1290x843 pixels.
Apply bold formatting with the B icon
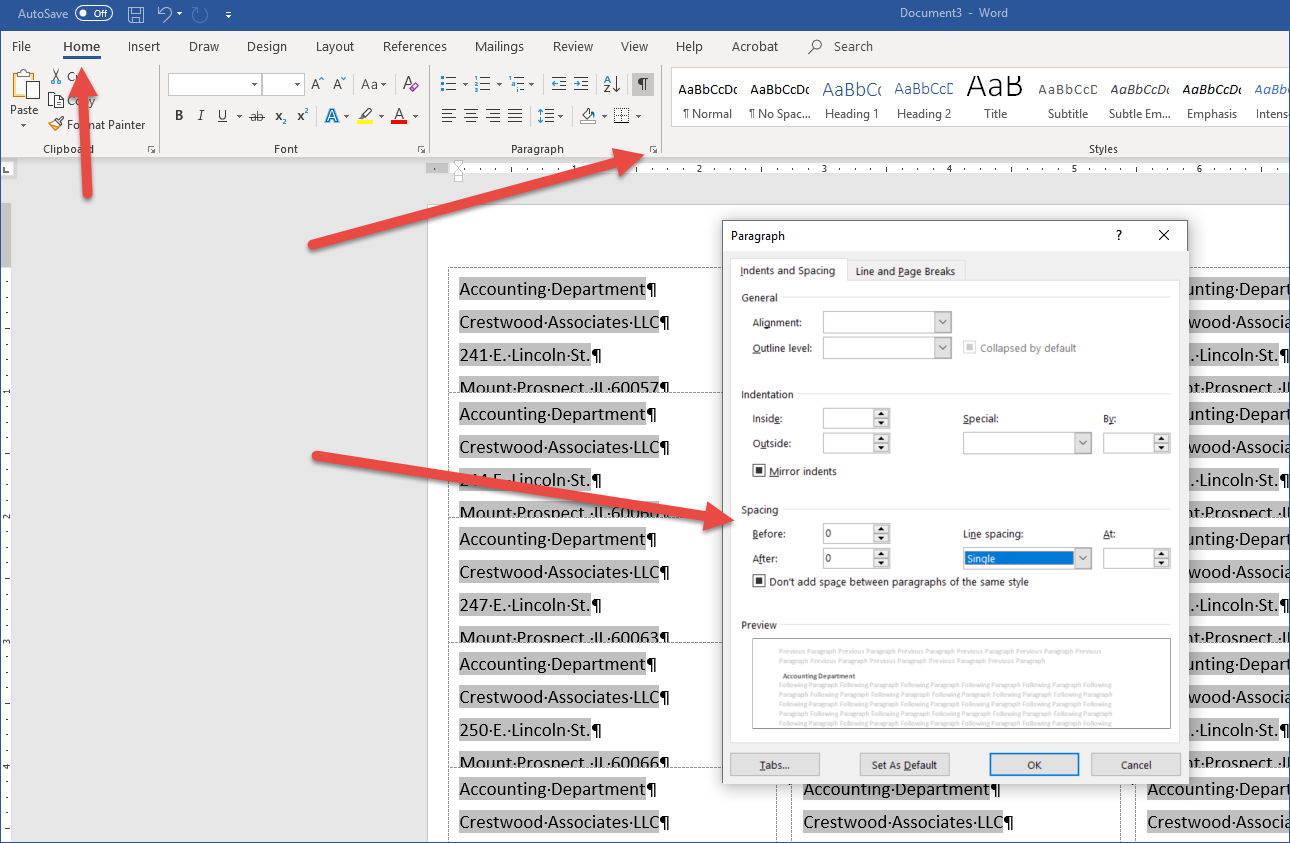tap(179, 116)
